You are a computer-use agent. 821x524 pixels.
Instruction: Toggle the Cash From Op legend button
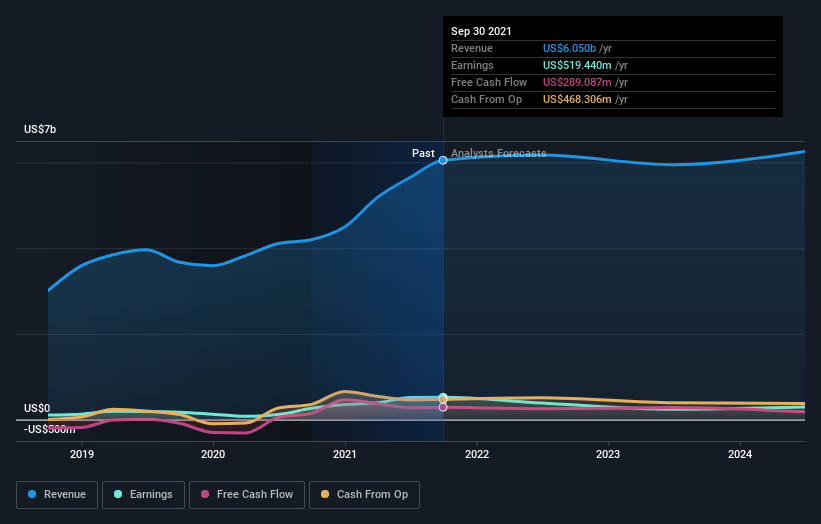(x=364, y=495)
